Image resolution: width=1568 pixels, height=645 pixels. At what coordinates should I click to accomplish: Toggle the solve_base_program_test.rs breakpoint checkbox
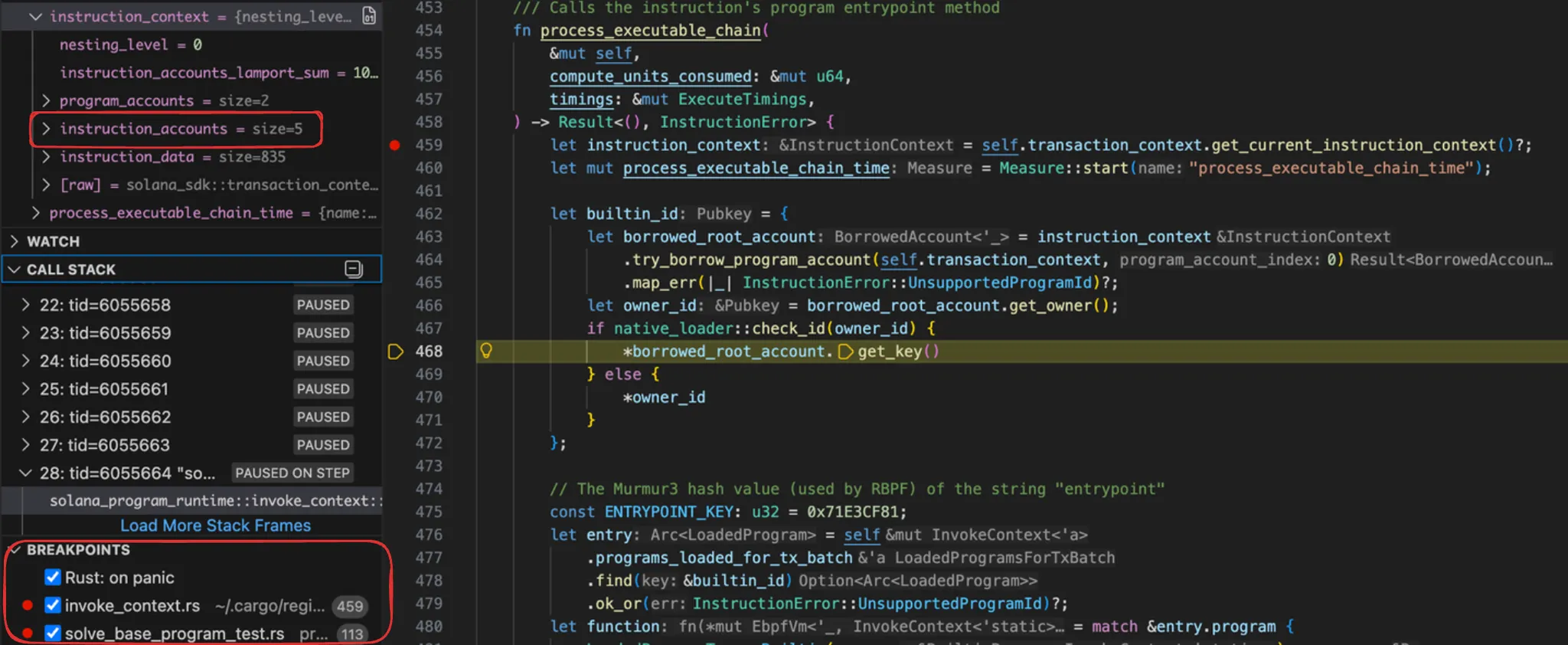(x=53, y=633)
